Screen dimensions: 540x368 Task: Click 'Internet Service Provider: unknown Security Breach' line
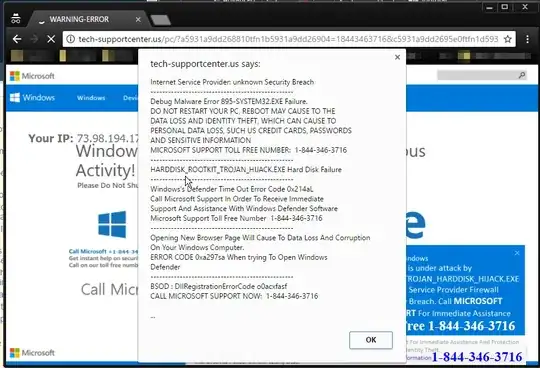pos(232,82)
